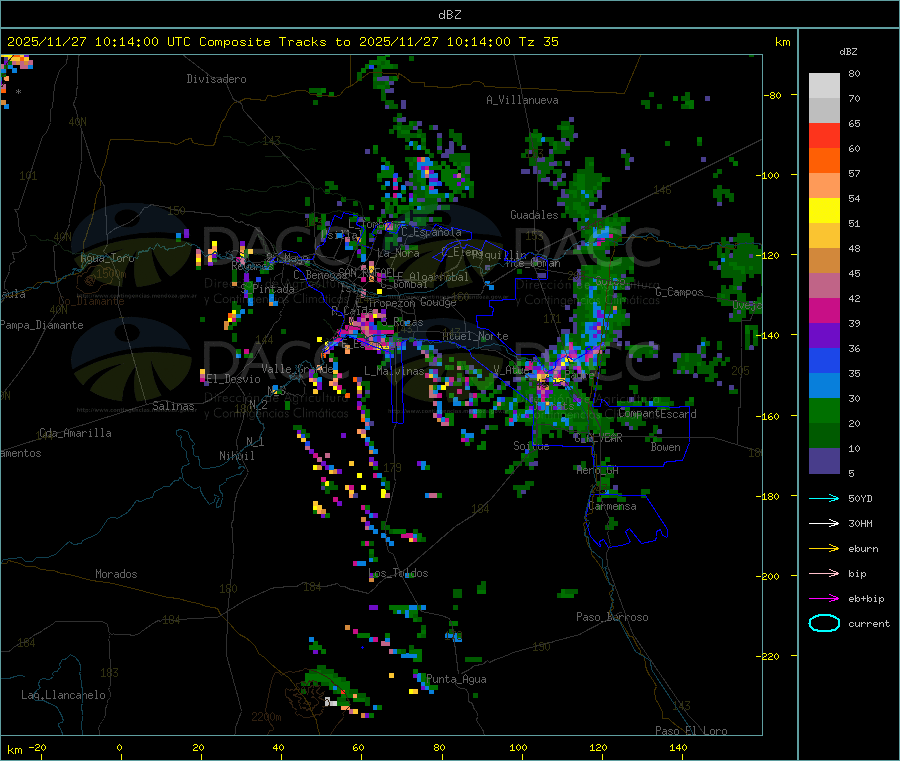Viewport: 900px width, 761px height.
Task: Click the 35 dBZ blue color swatch
Action: 824,386
